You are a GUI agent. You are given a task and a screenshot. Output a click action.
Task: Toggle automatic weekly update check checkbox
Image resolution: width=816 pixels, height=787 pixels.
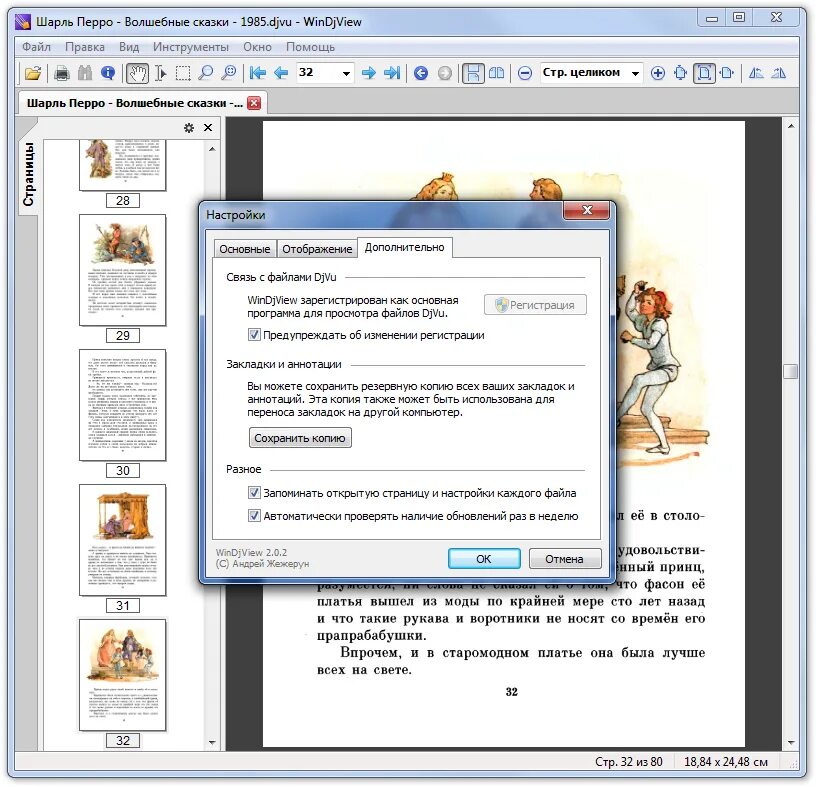click(254, 516)
